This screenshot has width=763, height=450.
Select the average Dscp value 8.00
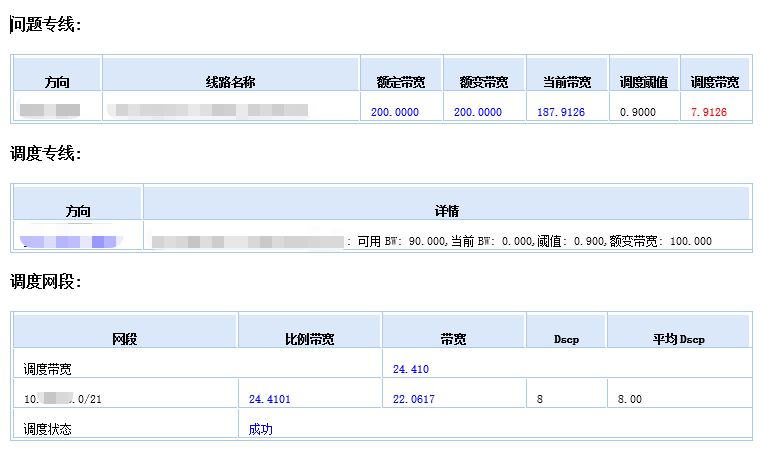coord(629,399)
